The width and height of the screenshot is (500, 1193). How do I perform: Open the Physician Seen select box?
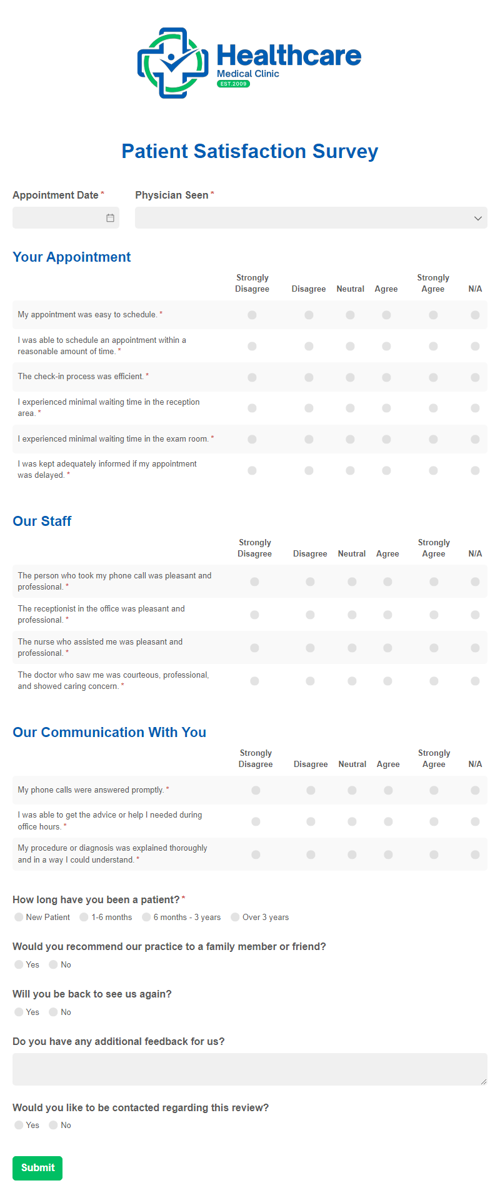click(x=311, y=218)
